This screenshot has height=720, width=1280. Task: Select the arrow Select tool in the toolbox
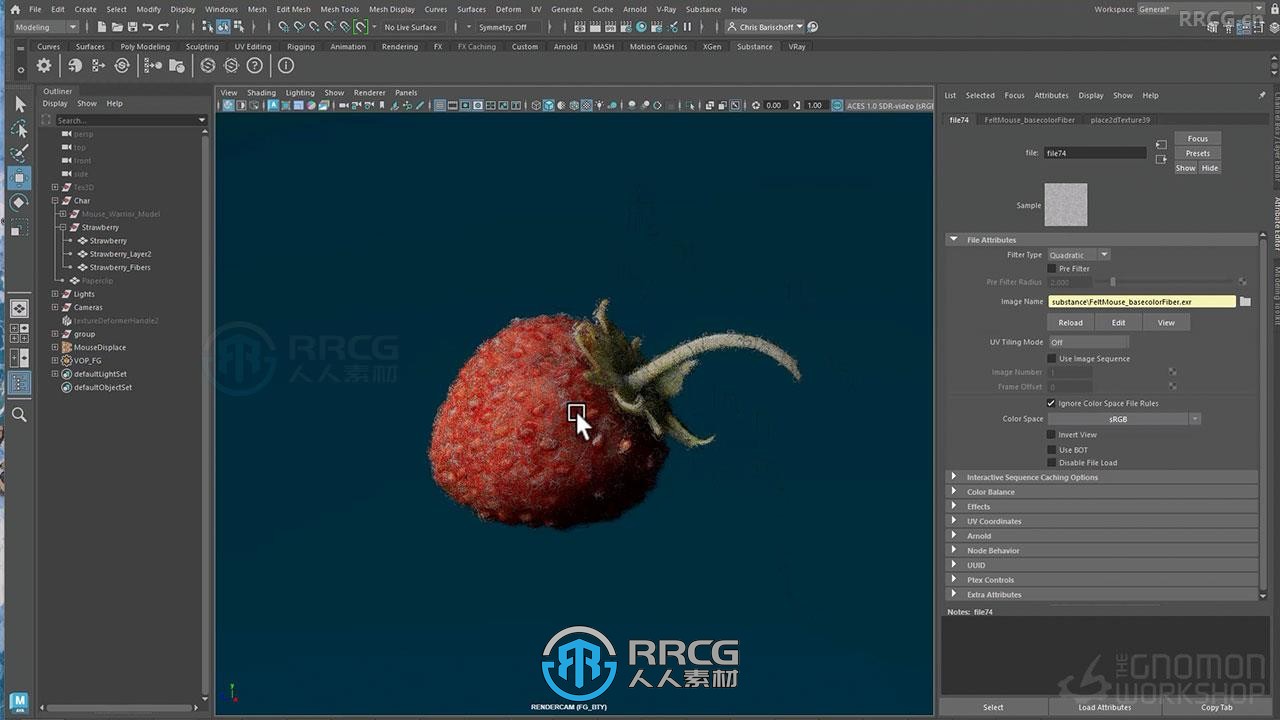click(x=19, y=105)
